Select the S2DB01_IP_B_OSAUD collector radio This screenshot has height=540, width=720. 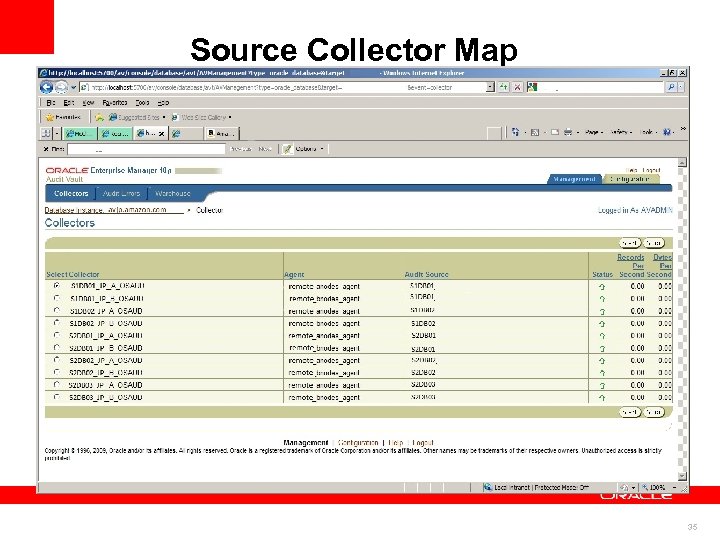[x=56, y=348]
